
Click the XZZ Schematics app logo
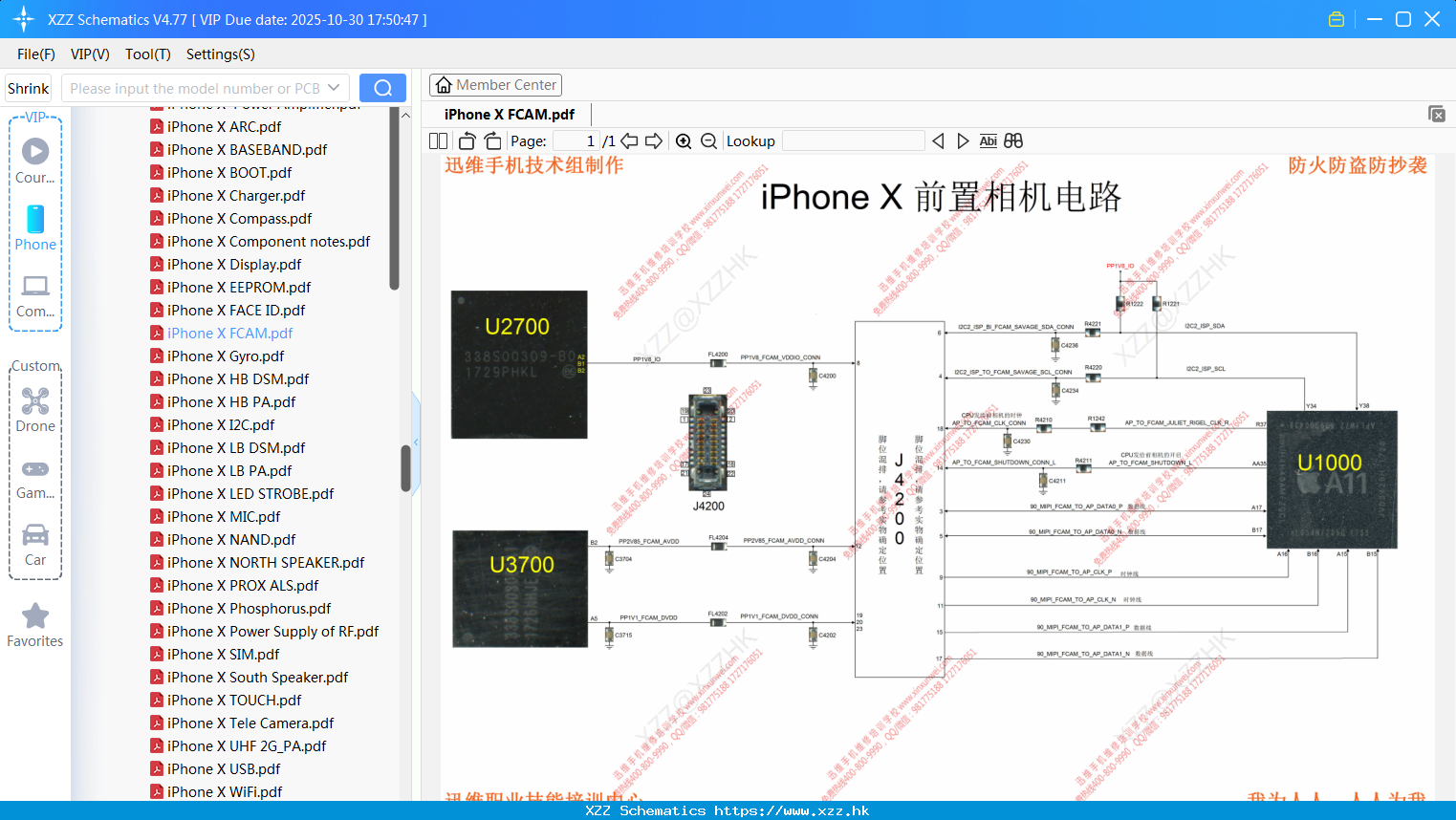point(24,19)
